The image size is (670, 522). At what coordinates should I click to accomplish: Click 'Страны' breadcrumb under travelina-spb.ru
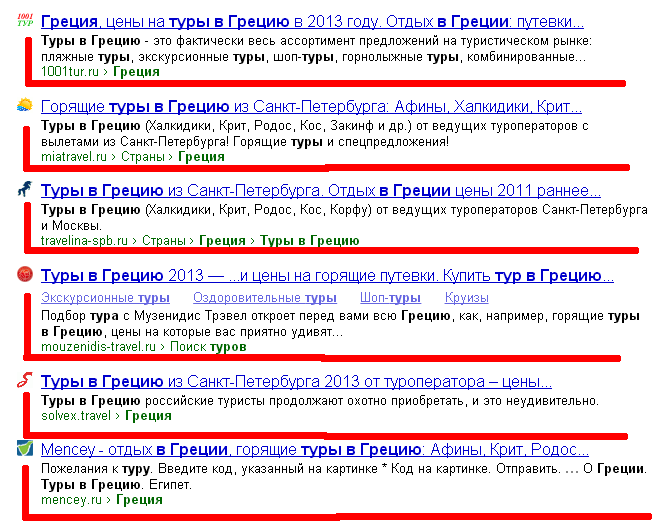164,240
